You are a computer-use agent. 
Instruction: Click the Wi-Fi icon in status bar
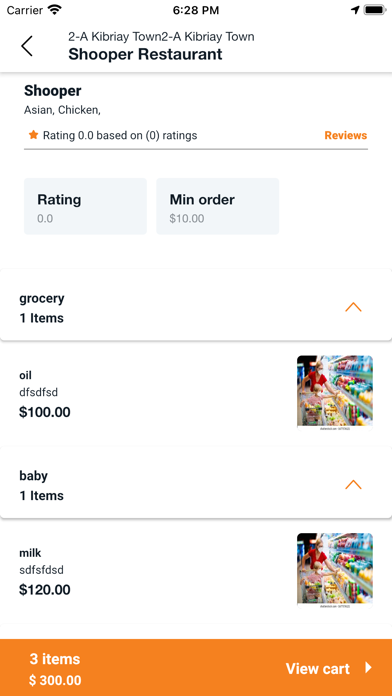[55, 10]
